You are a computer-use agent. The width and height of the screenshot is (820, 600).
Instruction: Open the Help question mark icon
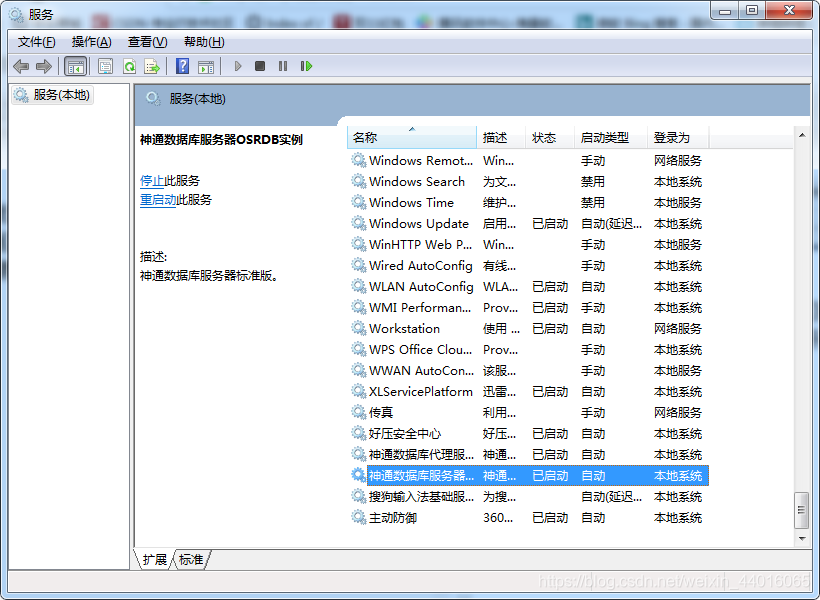[183, 66]
